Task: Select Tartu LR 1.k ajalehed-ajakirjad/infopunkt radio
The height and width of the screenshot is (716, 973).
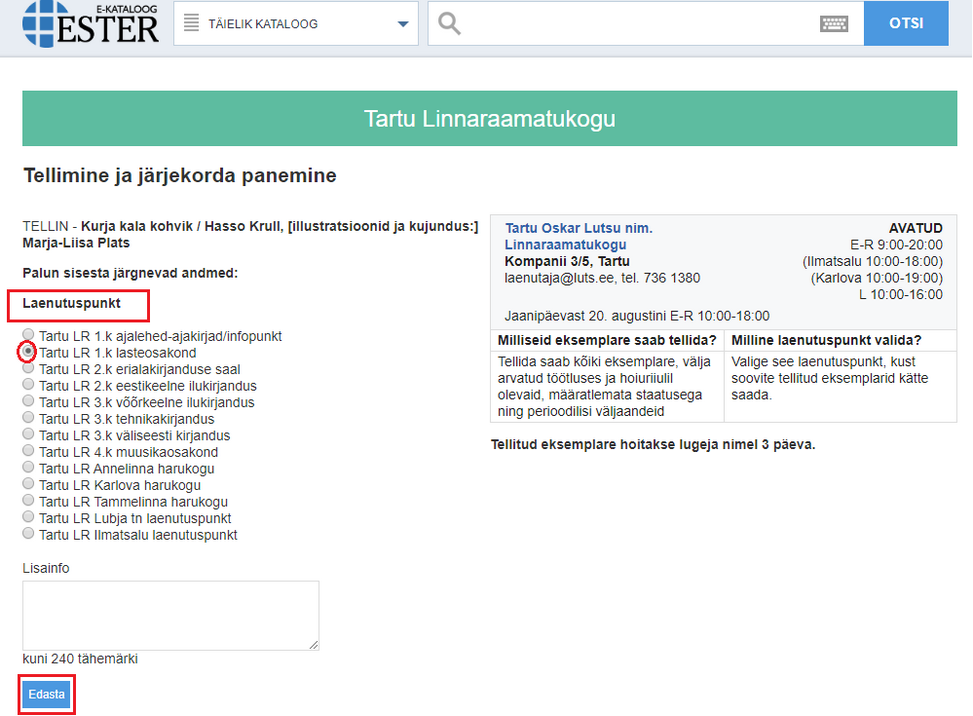Action: pos(28,334)
